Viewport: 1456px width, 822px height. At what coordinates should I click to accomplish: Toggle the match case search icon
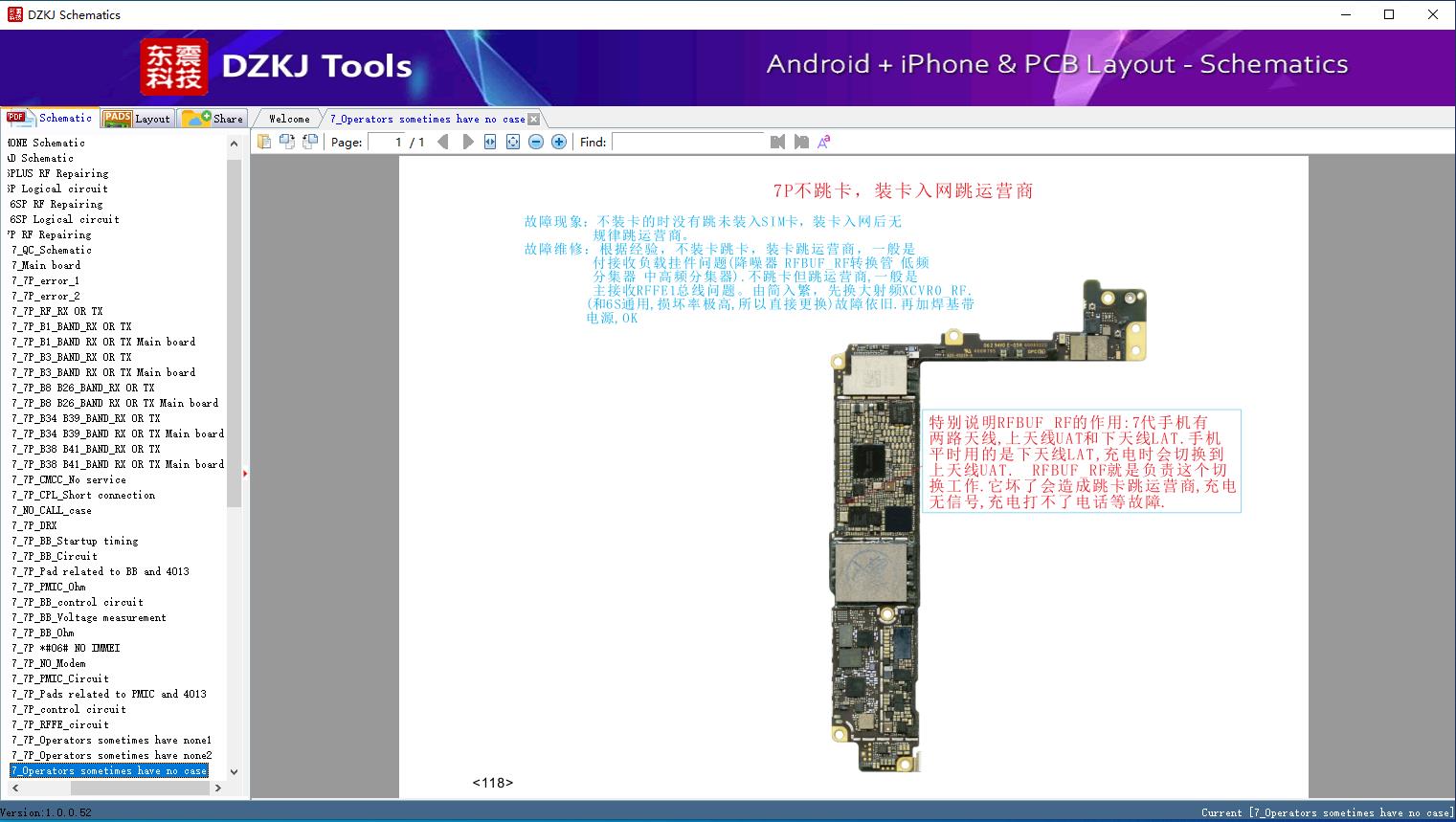(x=823, y=142)
